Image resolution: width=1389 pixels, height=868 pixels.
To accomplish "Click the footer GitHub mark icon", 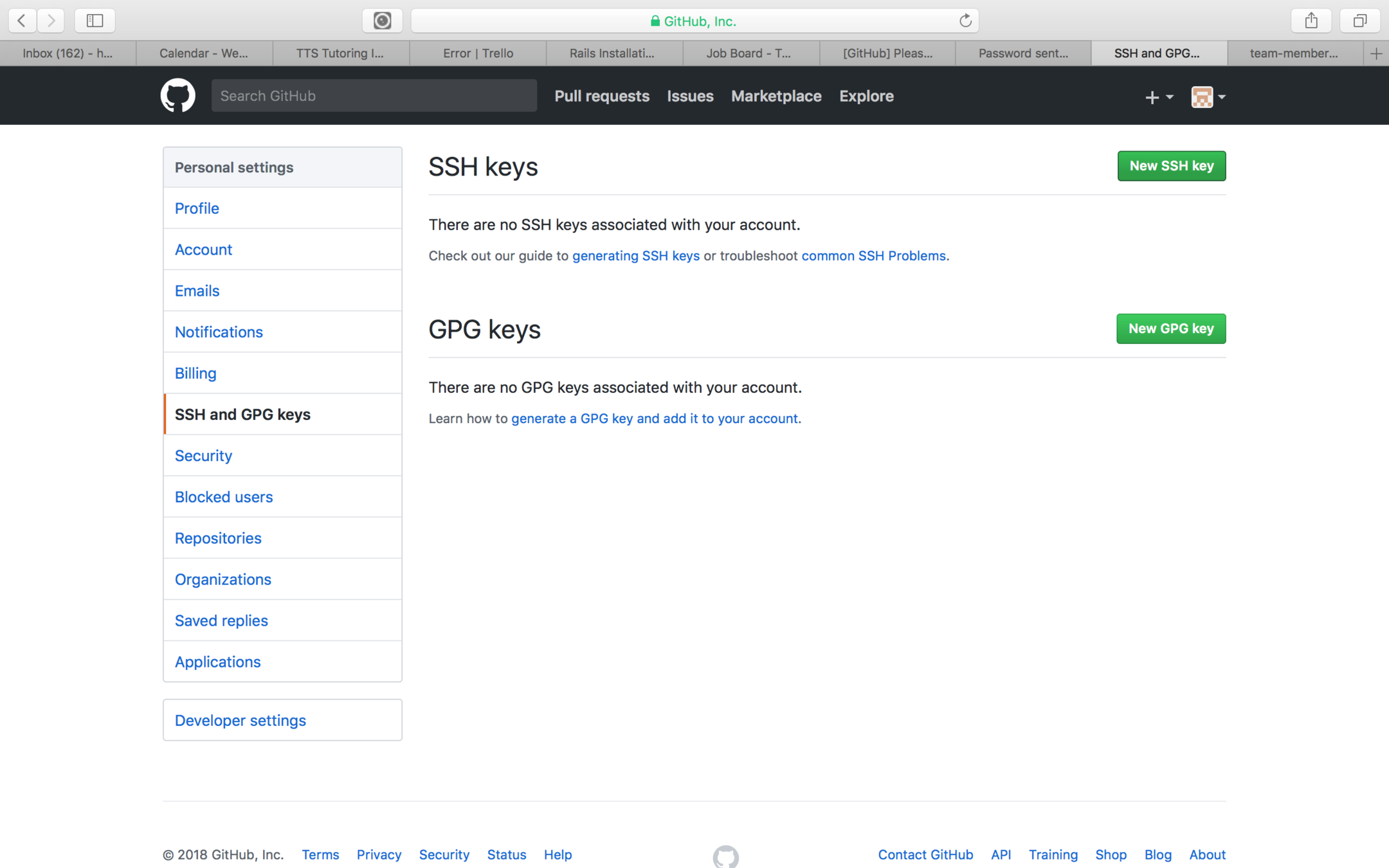I will click(725, 856).
